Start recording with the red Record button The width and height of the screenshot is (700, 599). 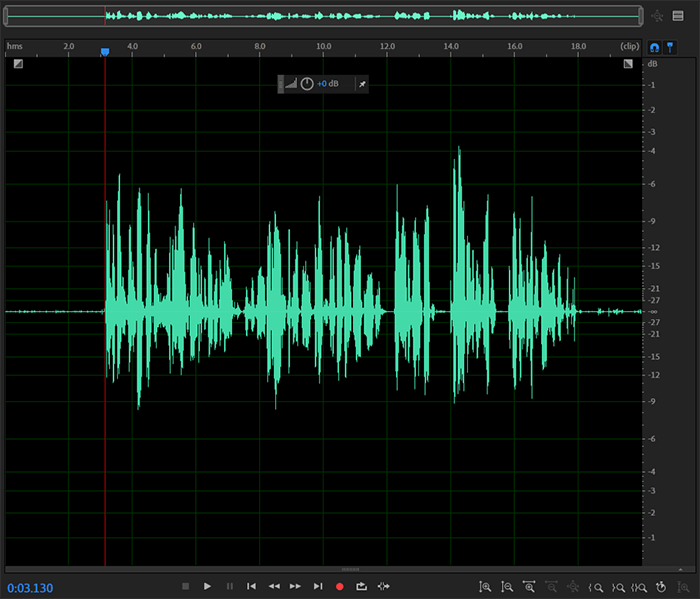click(340, 586)
